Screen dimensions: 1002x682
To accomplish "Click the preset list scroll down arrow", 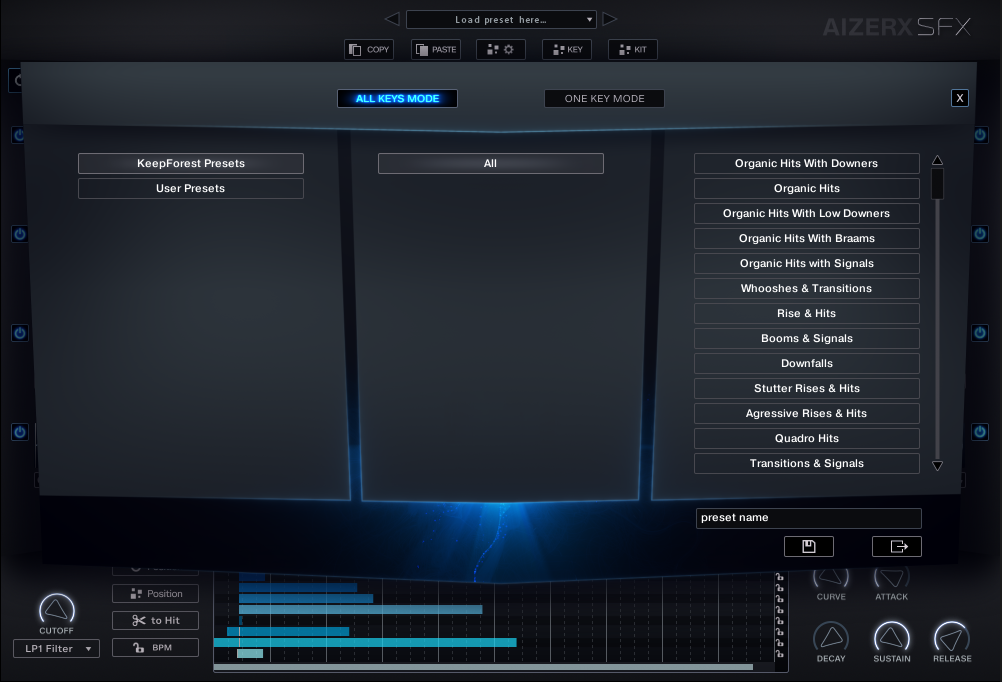I will [937, 466].
